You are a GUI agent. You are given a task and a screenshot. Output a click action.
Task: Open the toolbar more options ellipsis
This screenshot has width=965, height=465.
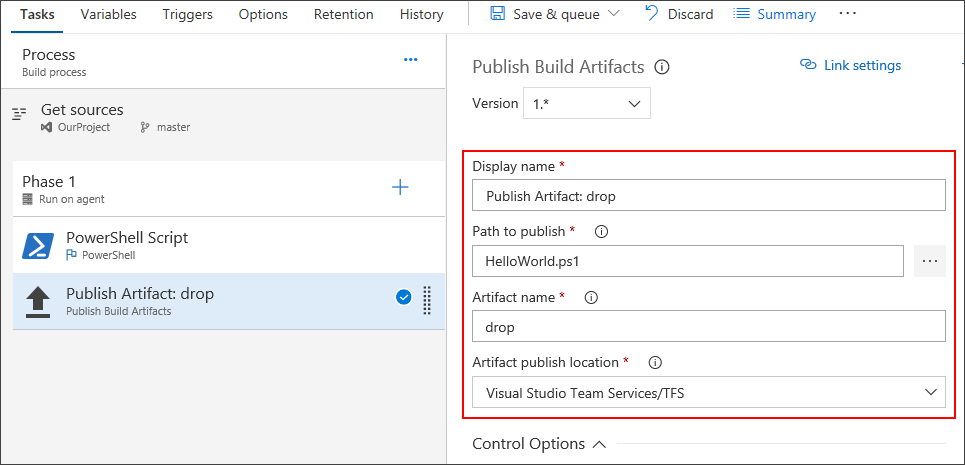click(847, 14)
